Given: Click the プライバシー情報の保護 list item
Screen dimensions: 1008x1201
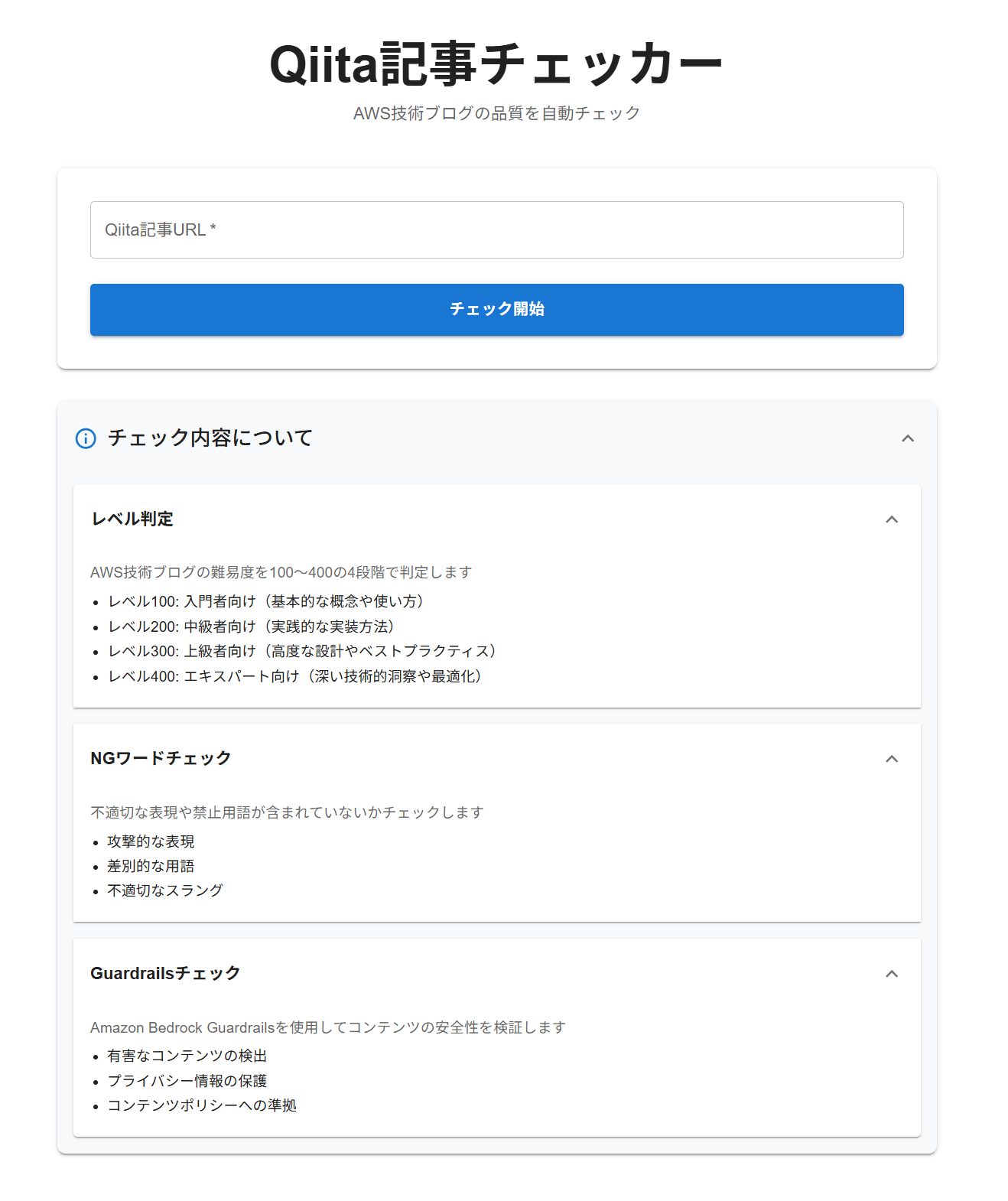Looking at the screenshot, I should (187, 1081).
